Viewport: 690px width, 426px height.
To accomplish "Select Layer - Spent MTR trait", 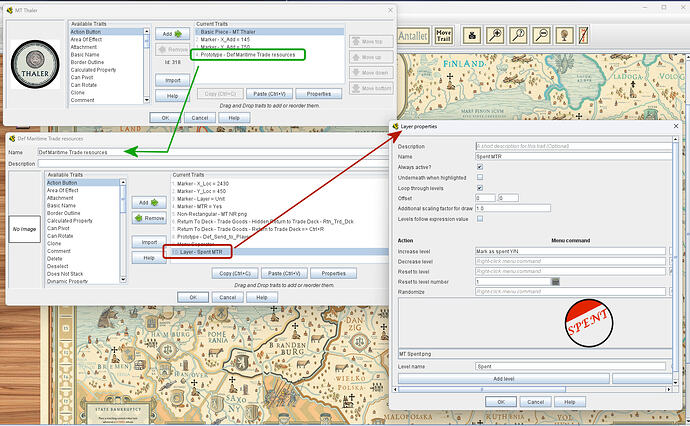I will (201, 253).
